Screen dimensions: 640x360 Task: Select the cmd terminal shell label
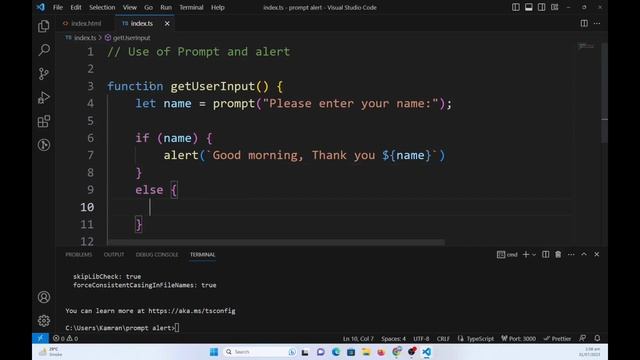coord(507,254)
